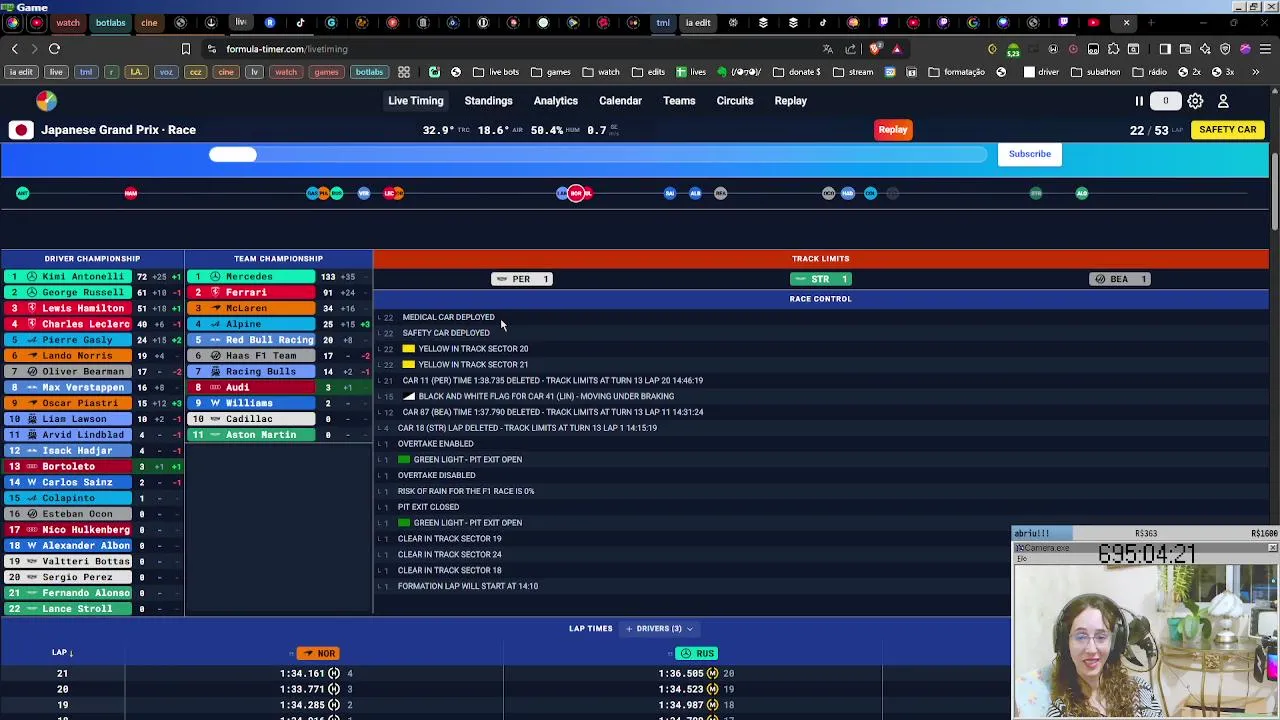Show more bookmarks chevron
The width and height of the screenshot is (1280, 720).
click(1255, 72)
